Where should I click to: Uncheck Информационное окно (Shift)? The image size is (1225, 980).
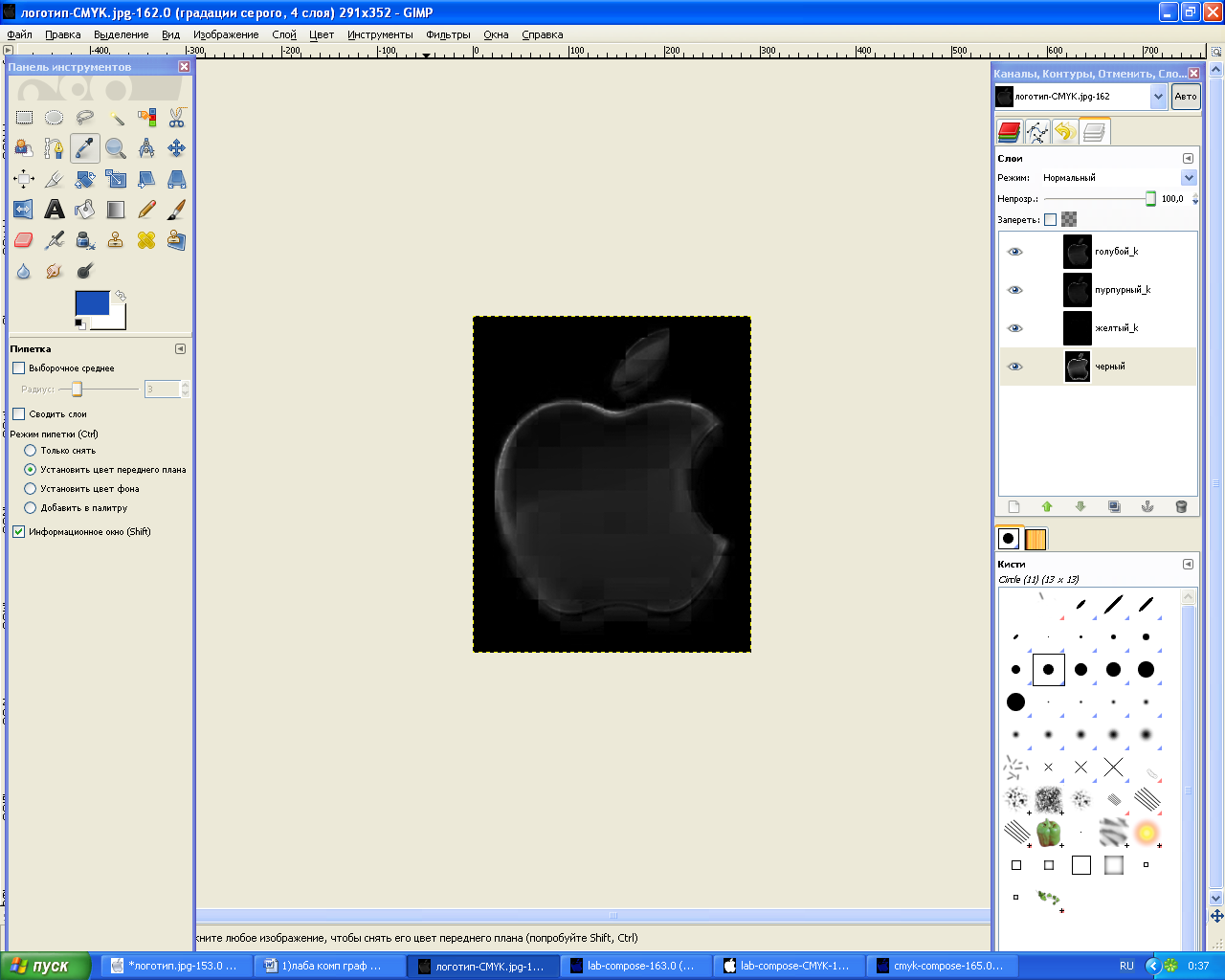(18, 532)
